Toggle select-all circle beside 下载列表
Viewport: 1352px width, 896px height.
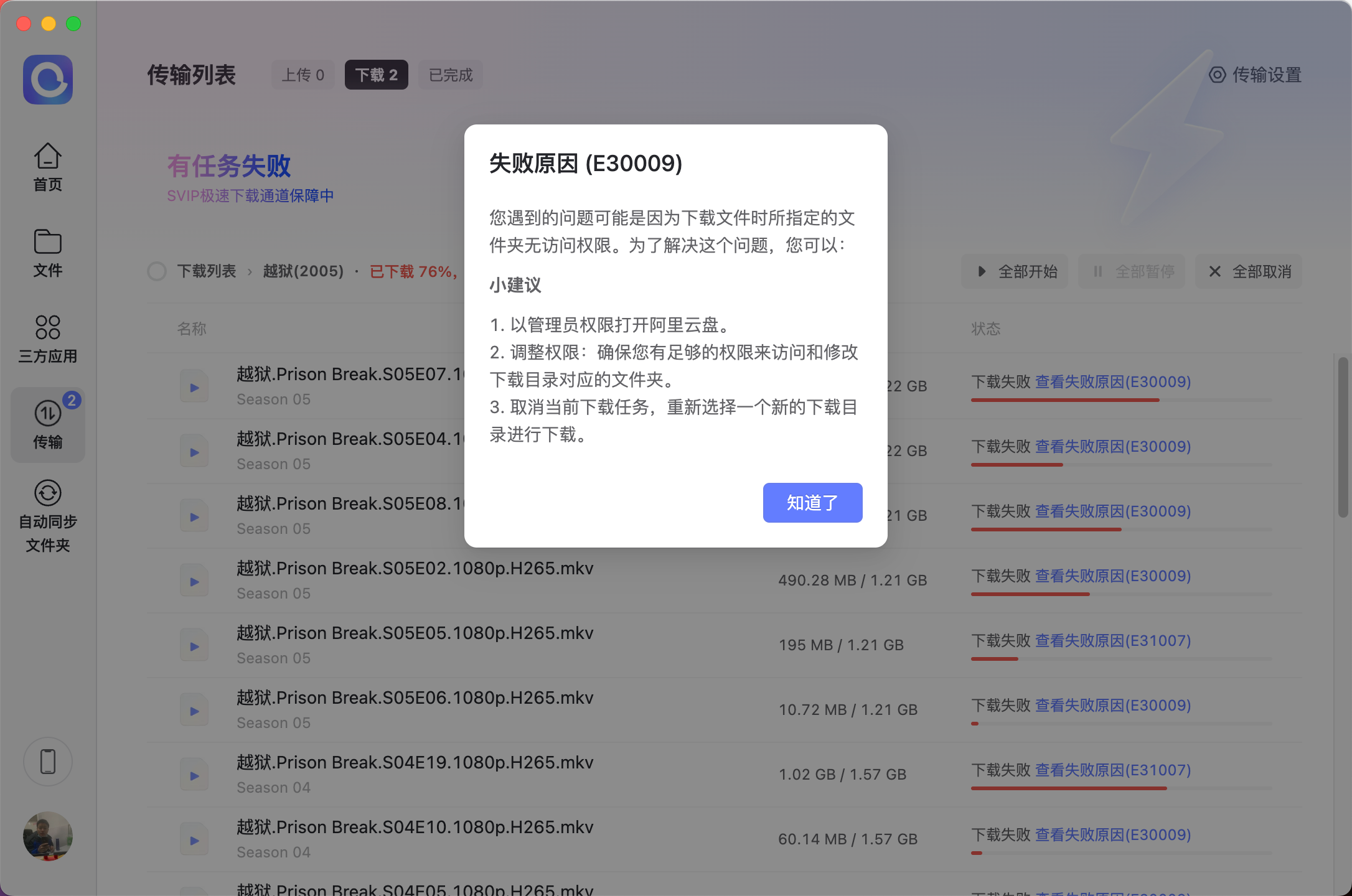tap(157, 271)
